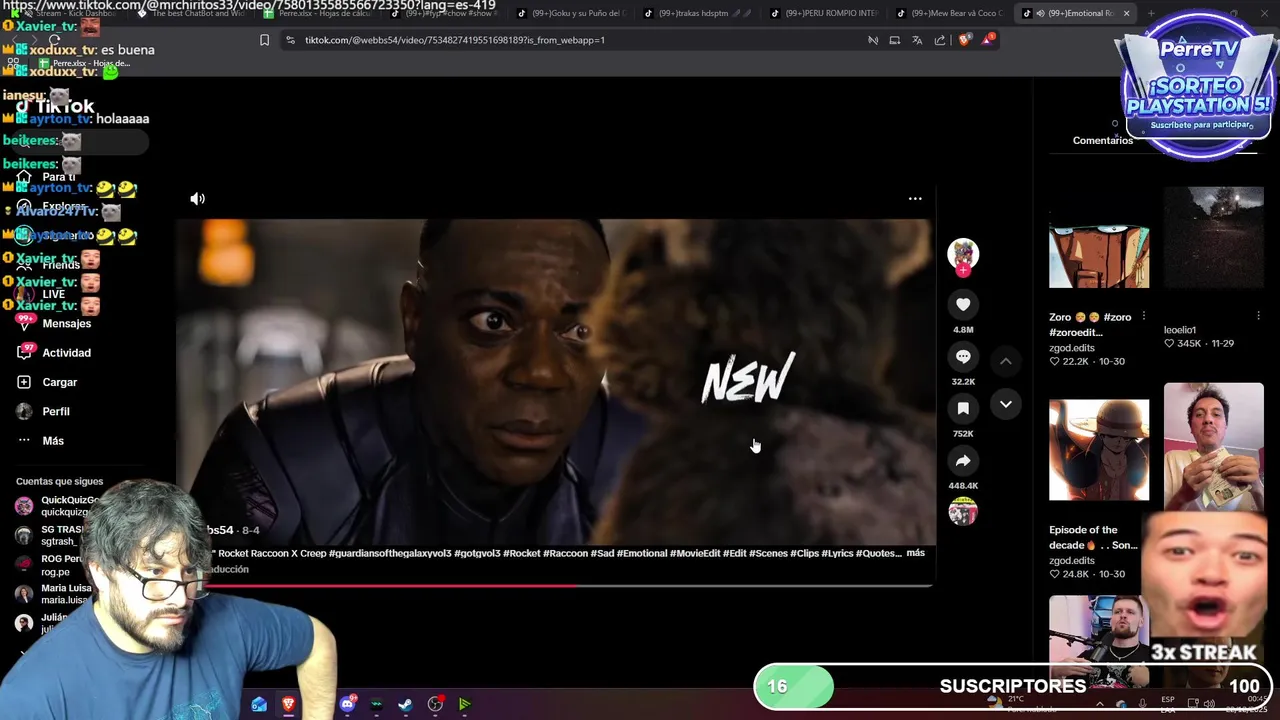Click the PerreTV PlayStation 5 giveaway banner
The image size is (1280, 720).
coord(1198,85)
